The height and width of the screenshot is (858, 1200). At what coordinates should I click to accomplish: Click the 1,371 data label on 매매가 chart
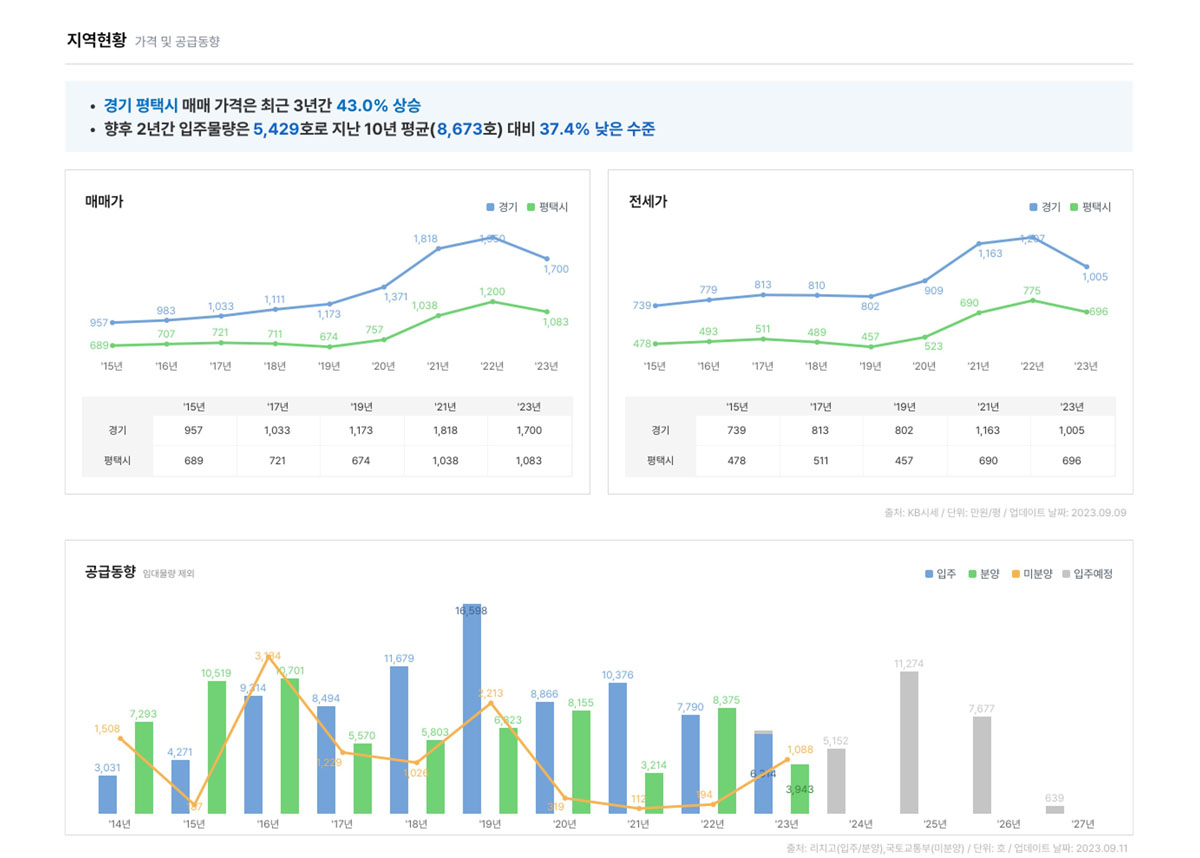(x=396, y=297)
